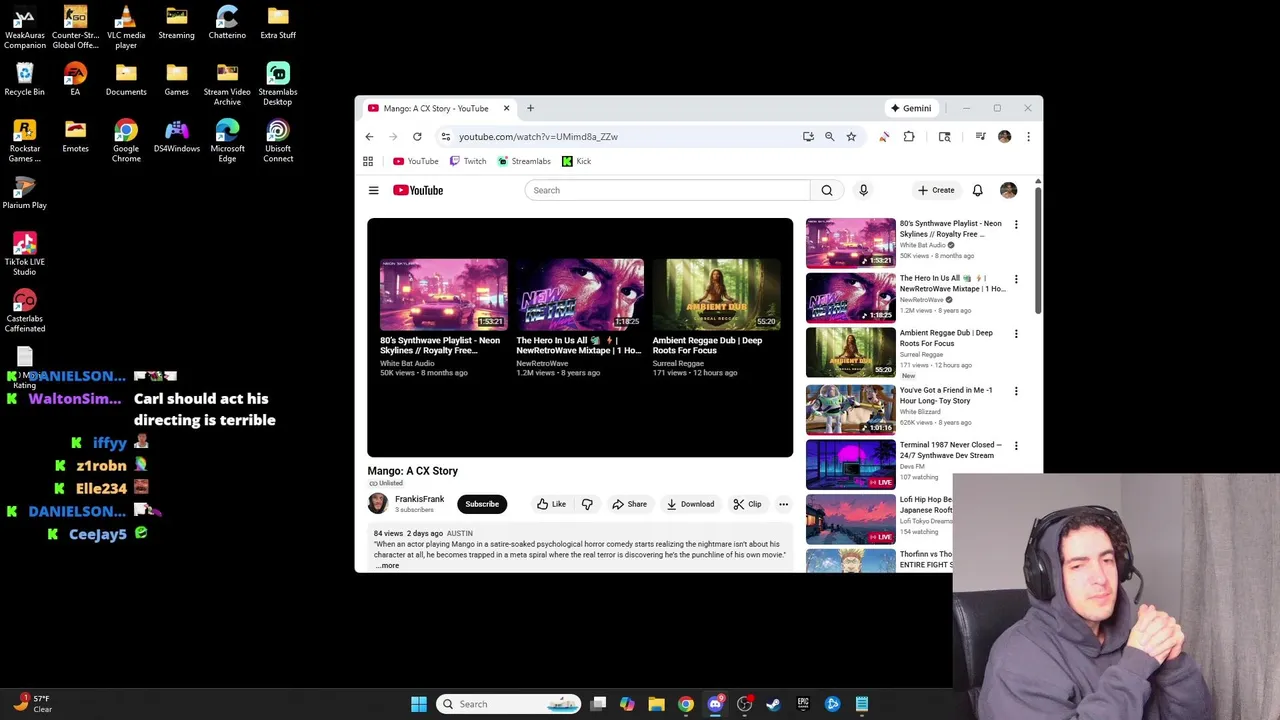Open File Explorer from the taskbar

(x=656, y=704)
